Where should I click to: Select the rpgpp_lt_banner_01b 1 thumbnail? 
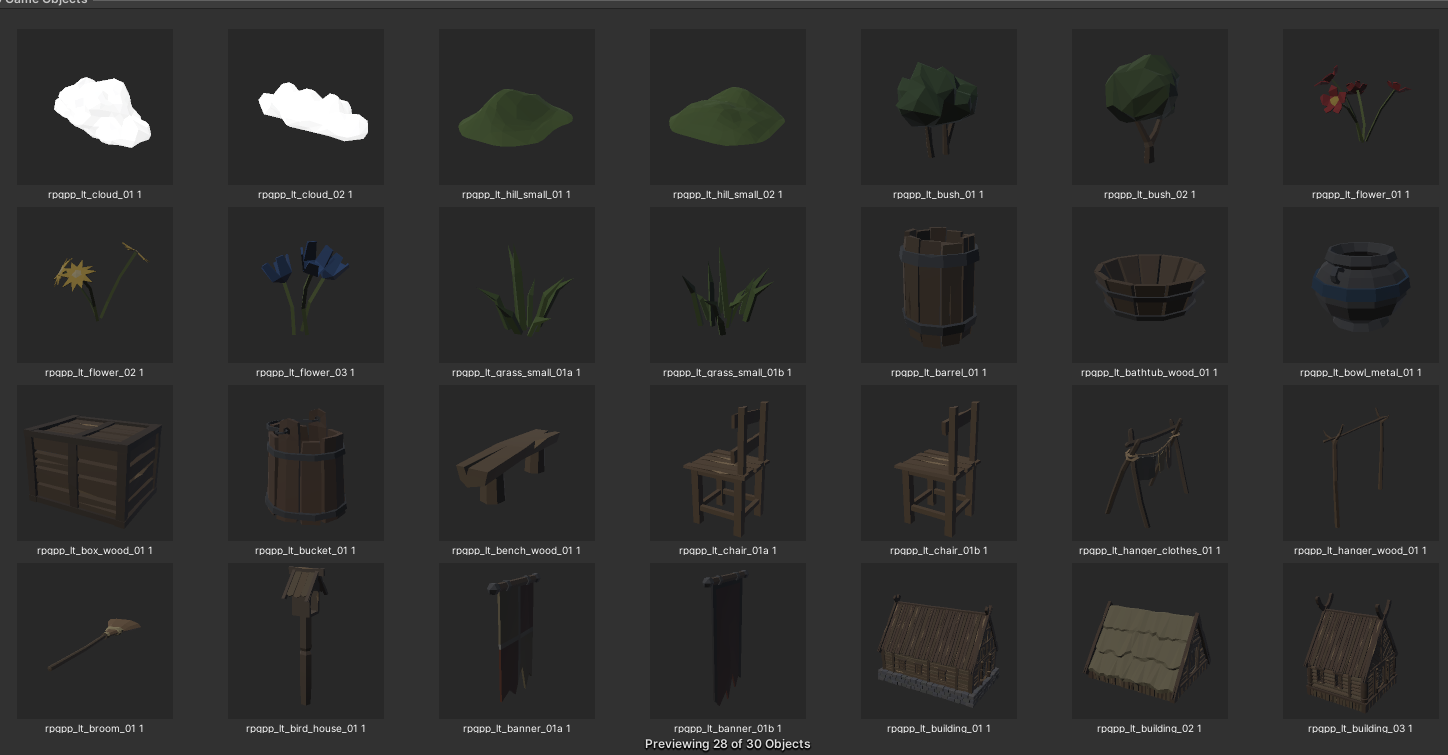click(x=728, y=641)
